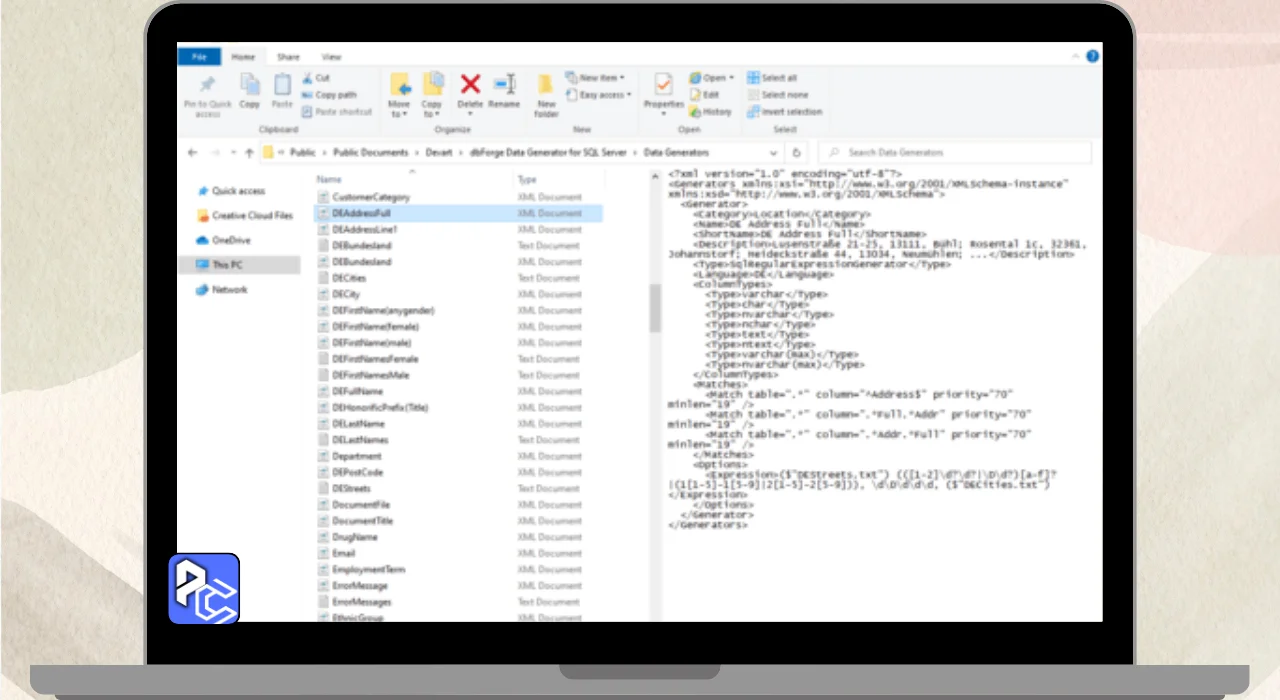Open the New item dropdown
The image size is (1280, 700).
click(x=594, y=78)
